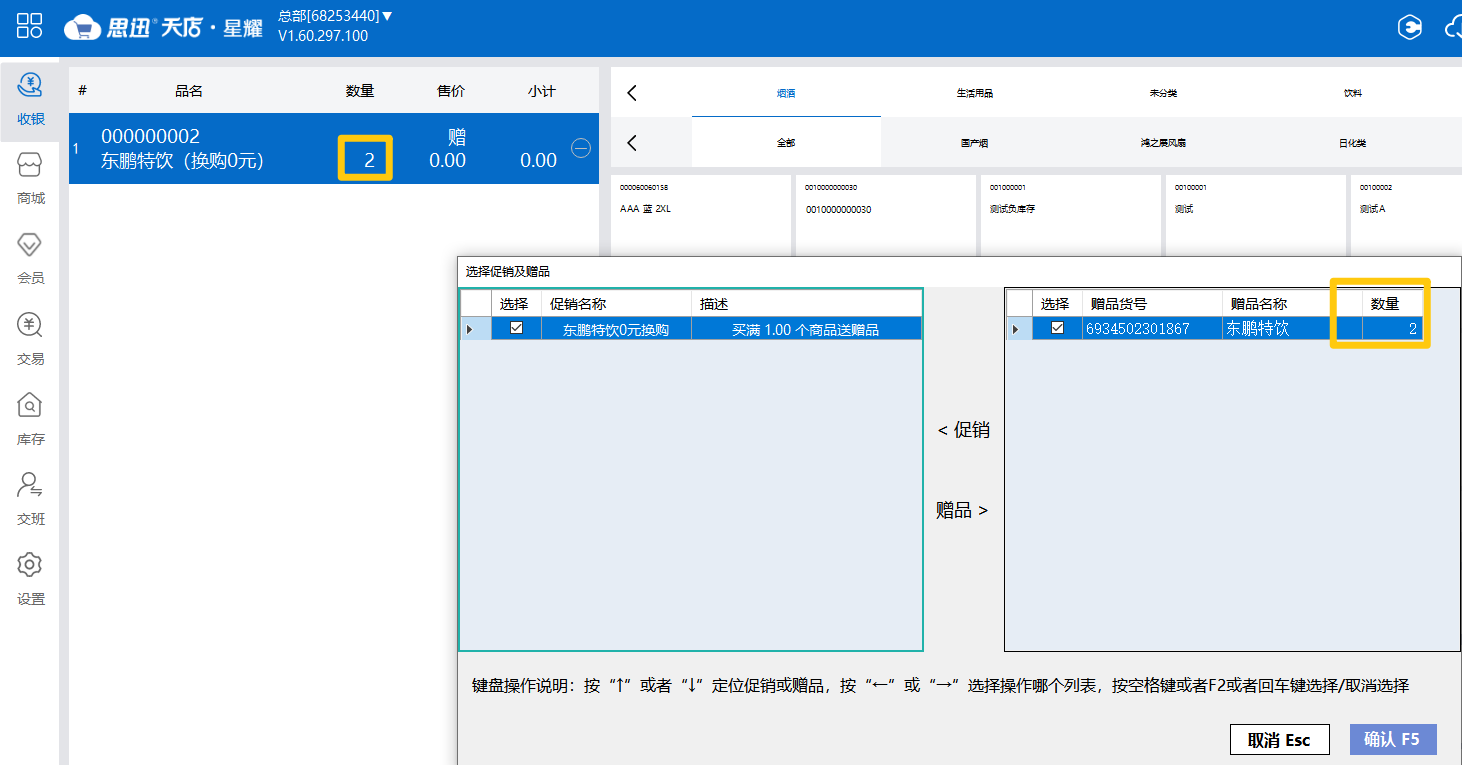
Task: Confirm with the 确认 F5 button
Action: coord(1392,739)
